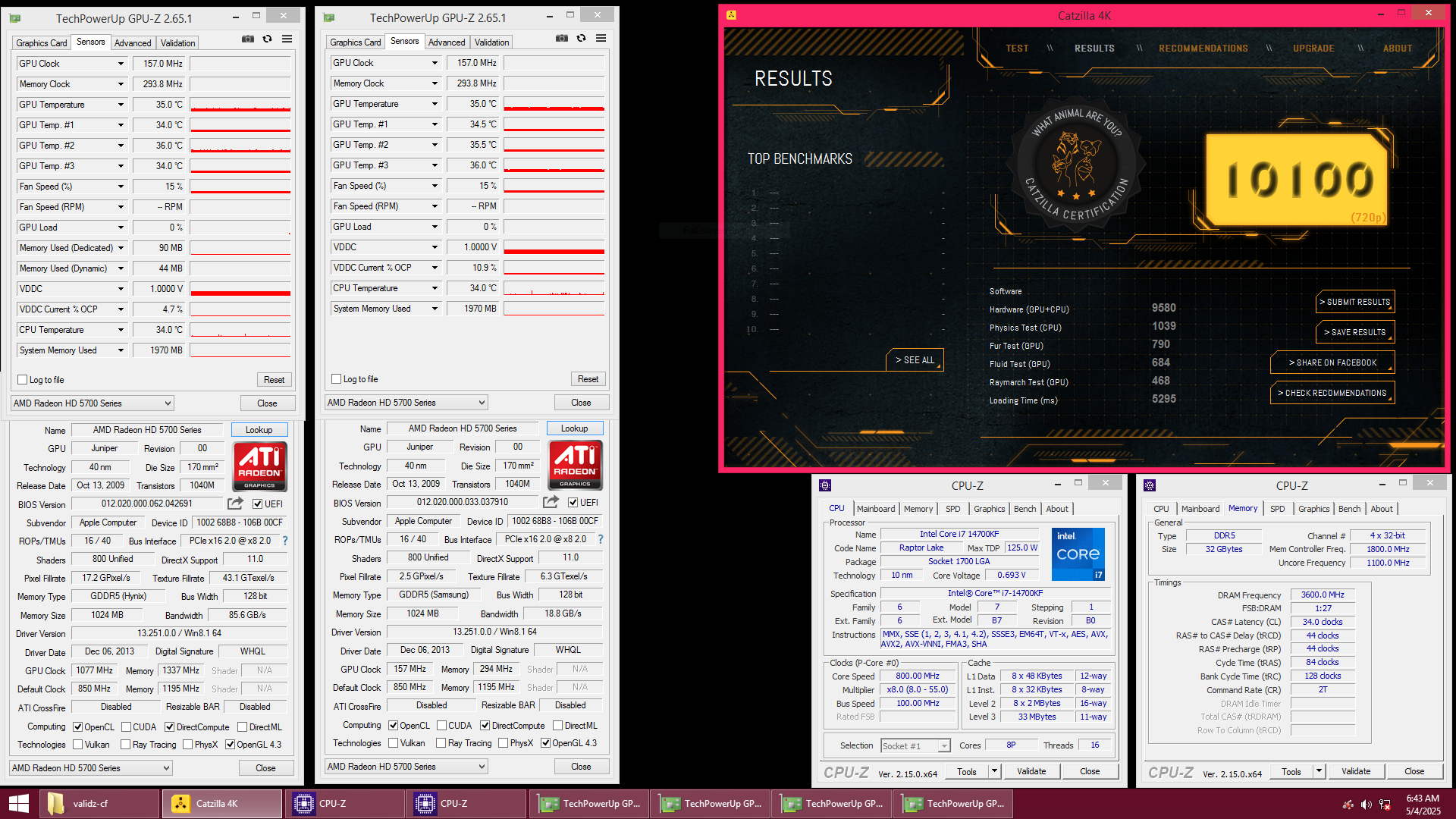The width and height of the screenshot is (1456, 819).
Task: Expand VDDC sensor dropdown in right GPU-Z
Action: (x=435, y=247)
